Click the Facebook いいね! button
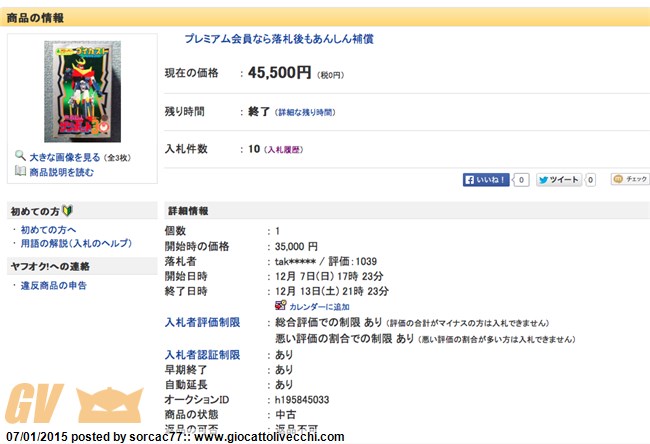Image resolution: width=650 pixels, height=444 pixels. point(485,180)
